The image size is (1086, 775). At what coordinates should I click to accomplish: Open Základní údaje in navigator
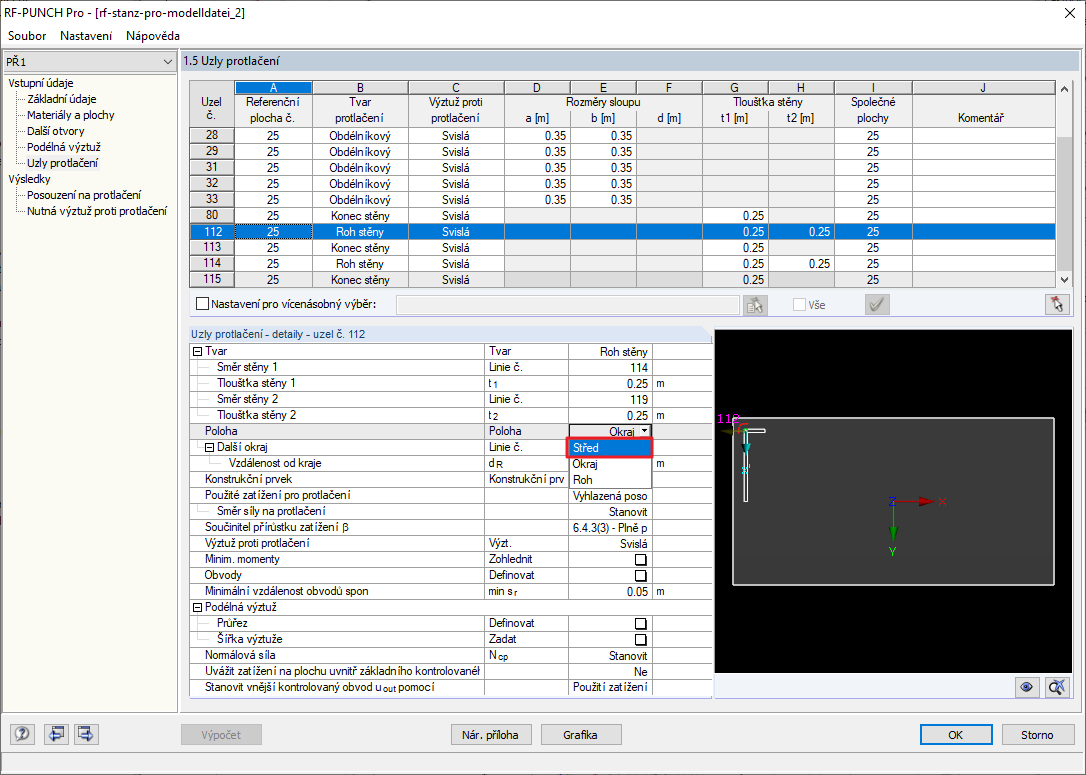pos(62,99)
